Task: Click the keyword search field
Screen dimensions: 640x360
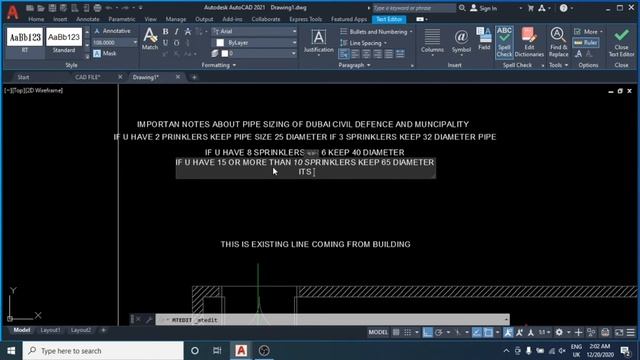Action: pos(413,8)
